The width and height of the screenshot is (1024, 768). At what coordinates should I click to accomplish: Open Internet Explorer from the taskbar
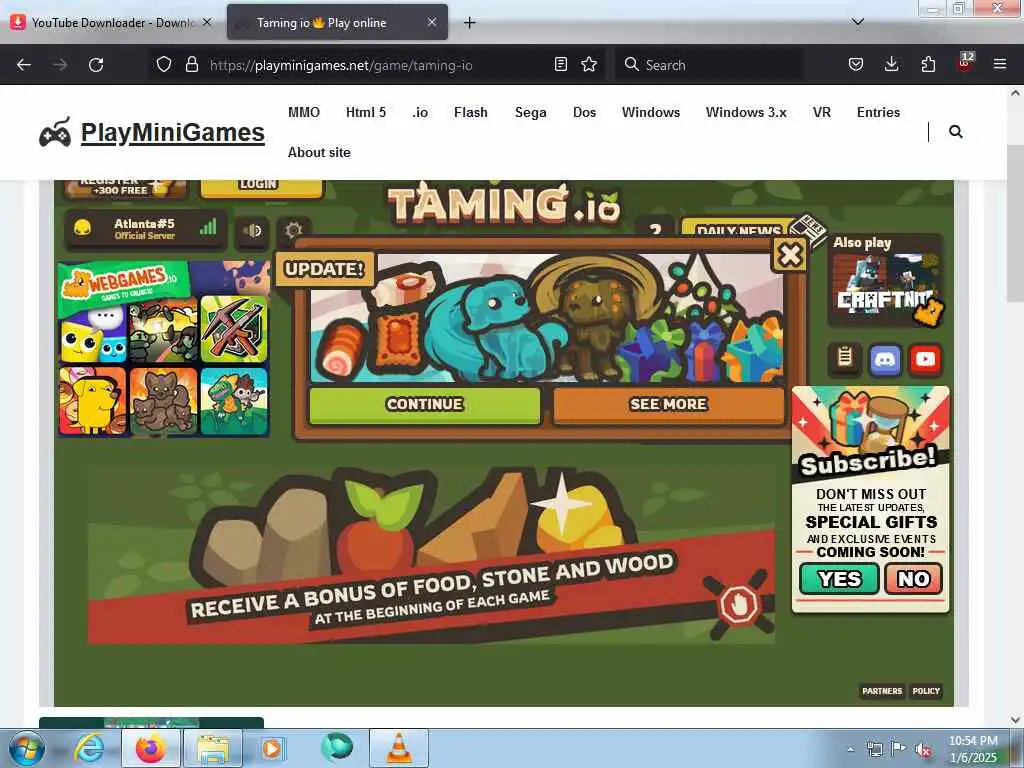[x=89, y=748]
